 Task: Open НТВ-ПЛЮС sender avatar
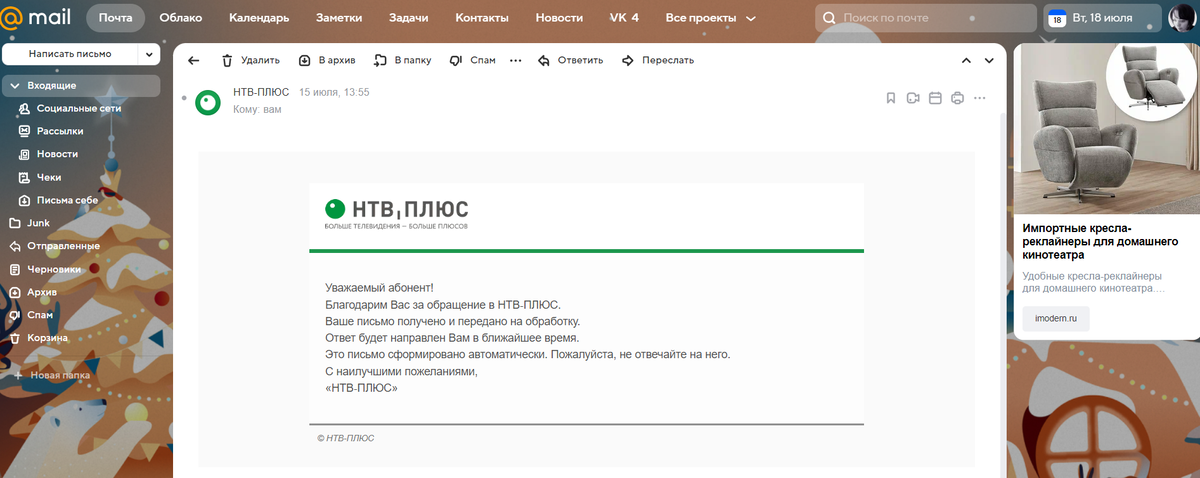click(208, 102)
